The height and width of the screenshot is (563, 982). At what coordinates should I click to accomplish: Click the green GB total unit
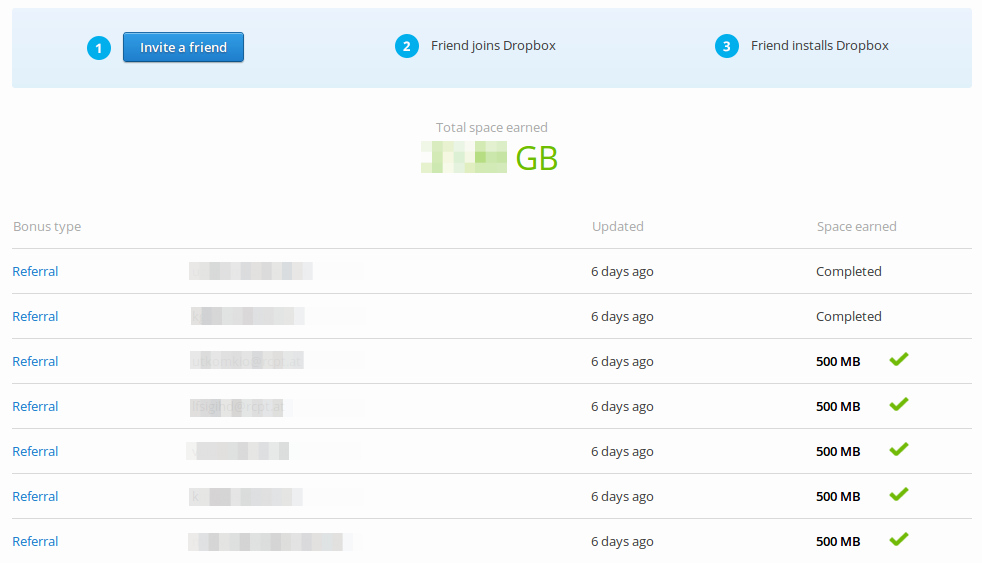(x=537, y=158)
